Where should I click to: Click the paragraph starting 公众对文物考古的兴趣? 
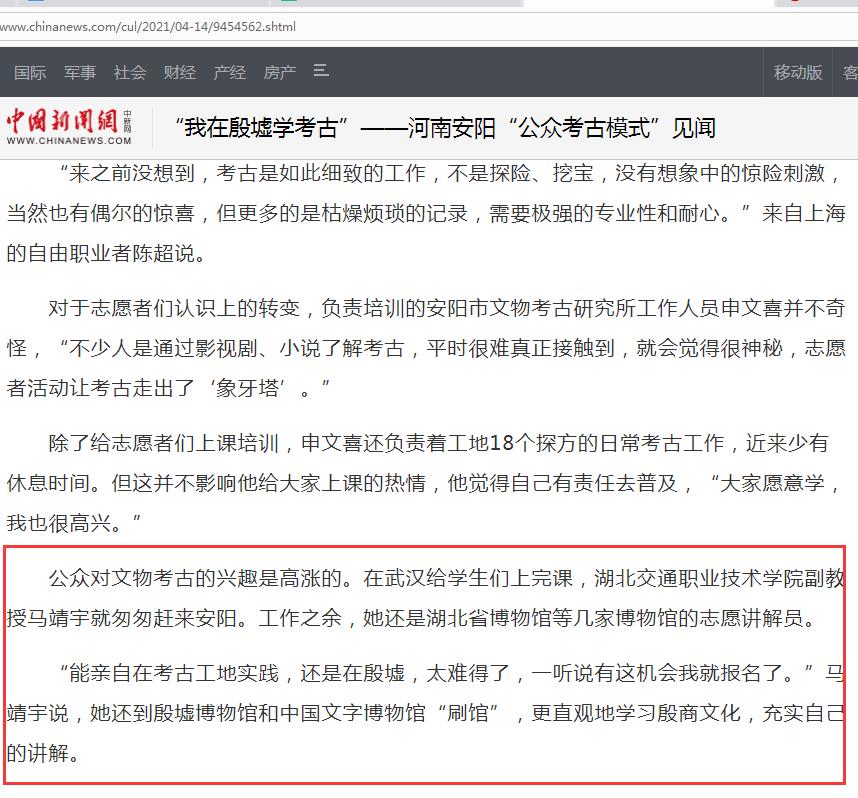click(x=426, y=598)
